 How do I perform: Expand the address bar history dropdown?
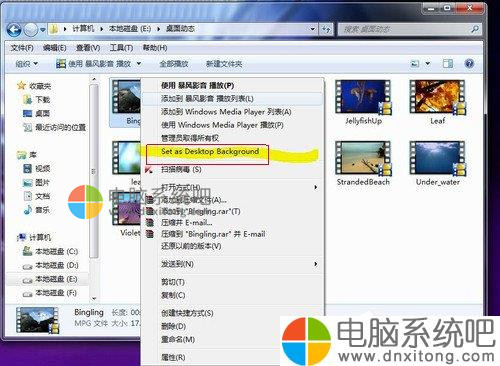click(x=313, y=29)
